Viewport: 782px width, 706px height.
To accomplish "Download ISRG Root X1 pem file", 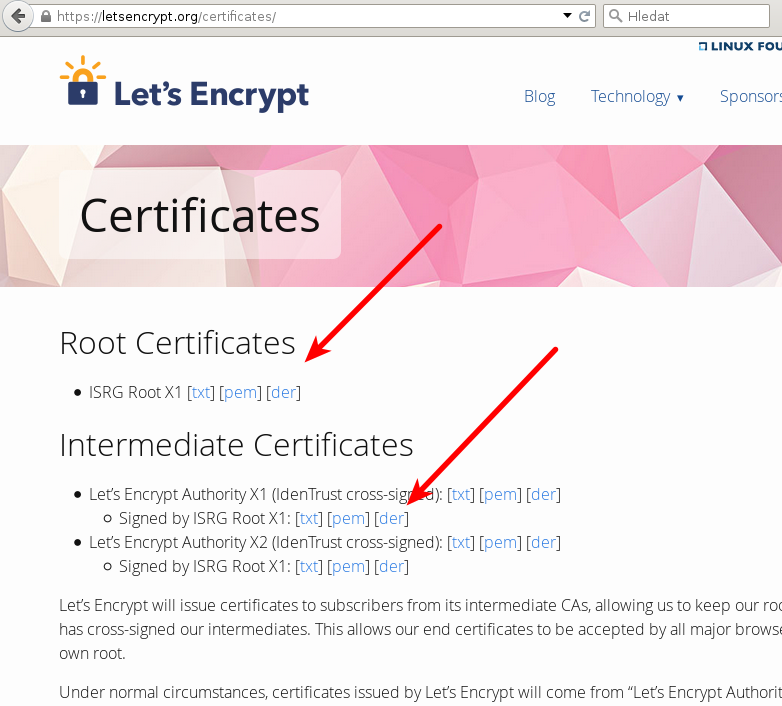I will (x=240, y=393).
